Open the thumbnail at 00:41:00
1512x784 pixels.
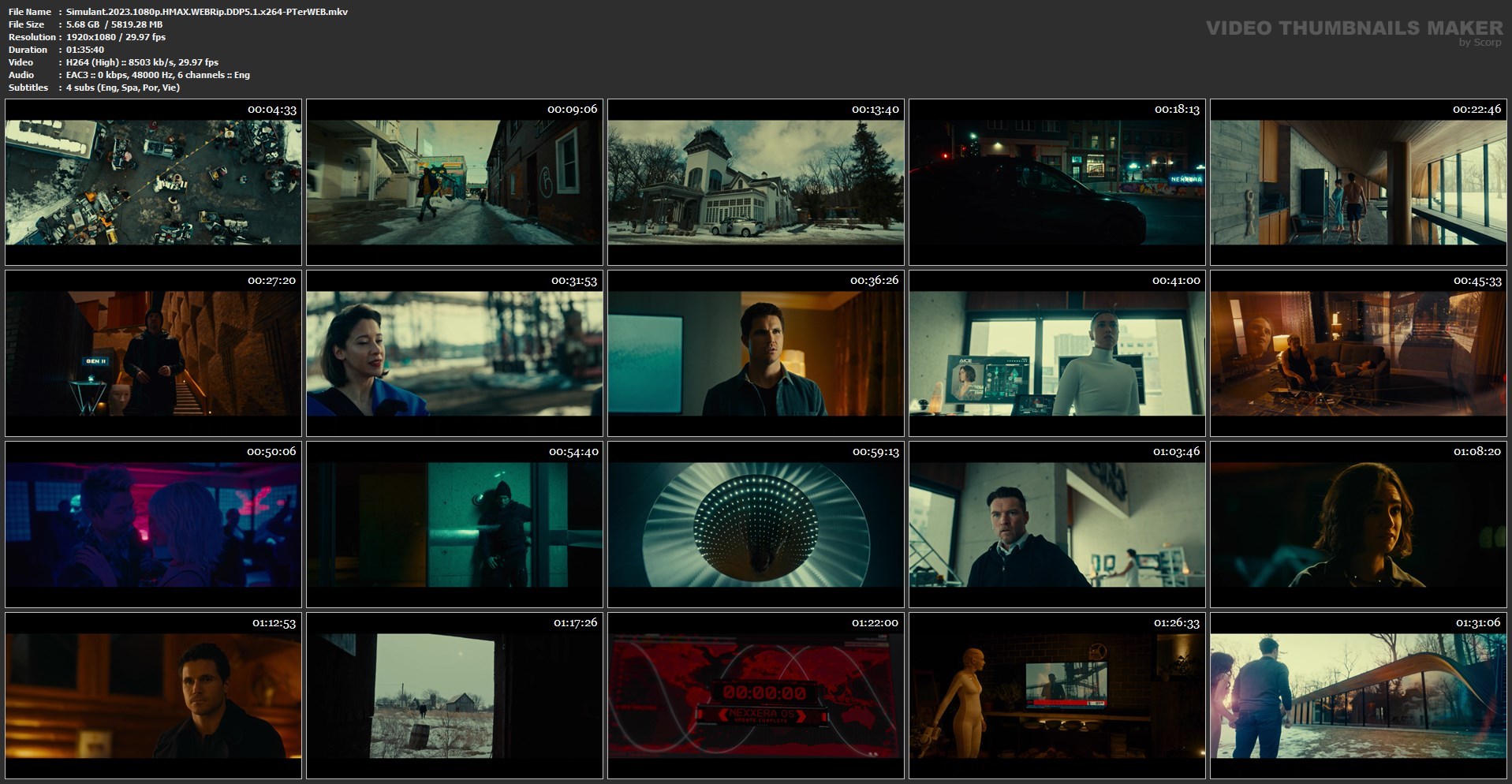point(1057,353)
